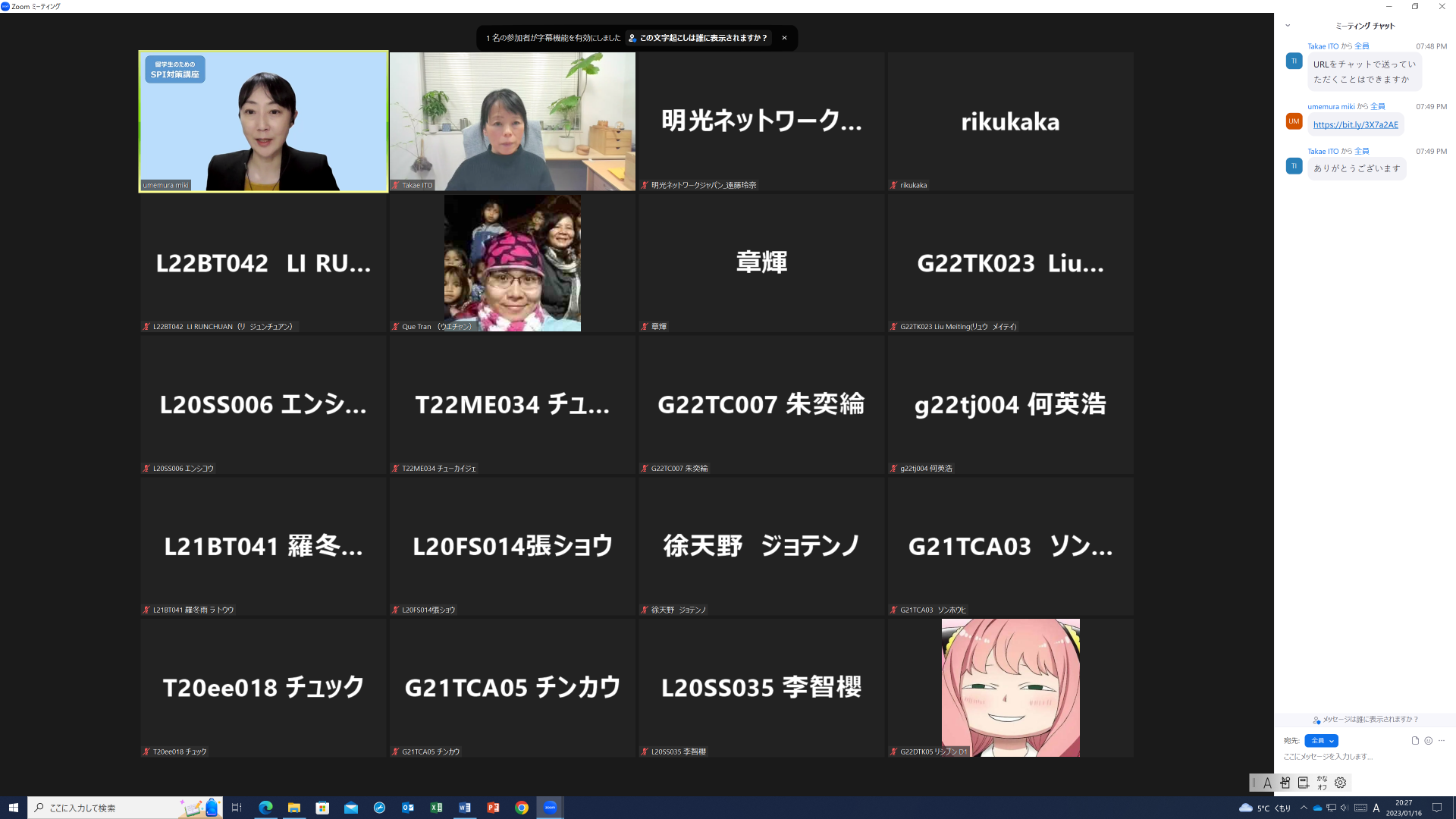Open the recipient 全員 dropdown

click(1321, 741)
